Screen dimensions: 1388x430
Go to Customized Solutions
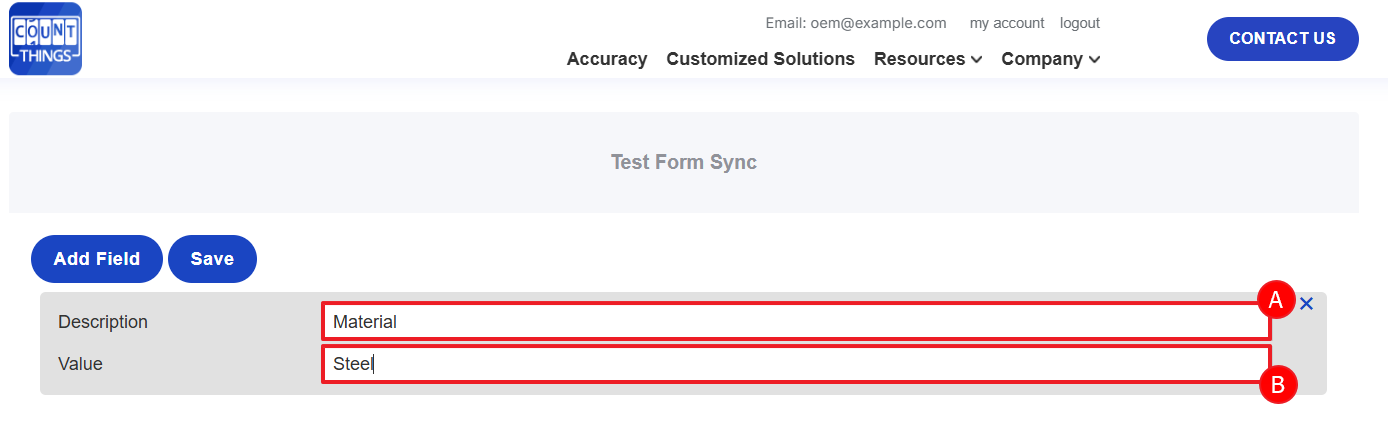(760, 59)
